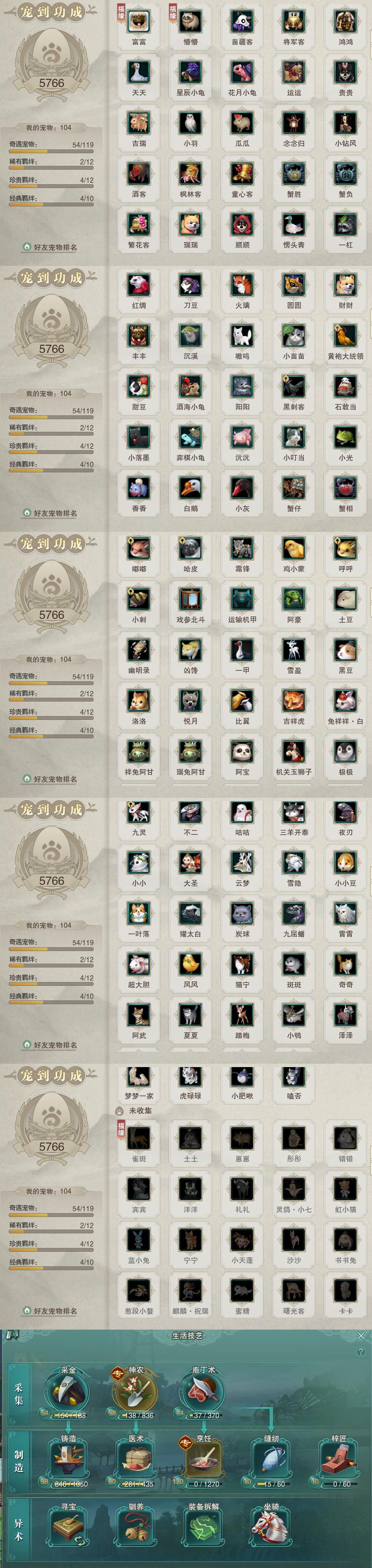
Task: Click the question mark help icon
Action: point(361,1352)
